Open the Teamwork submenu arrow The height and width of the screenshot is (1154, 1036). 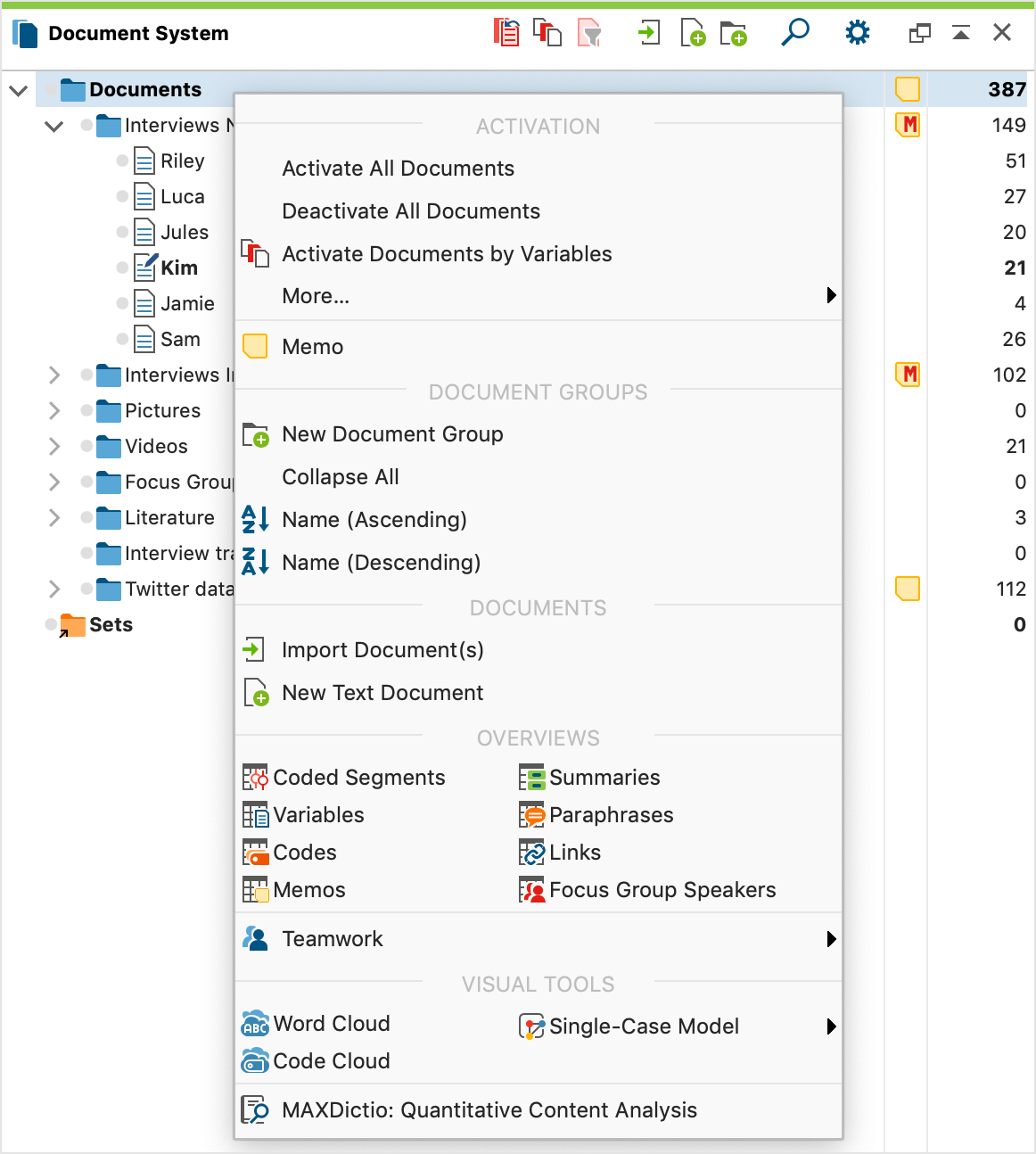click(x=831, y=939)
